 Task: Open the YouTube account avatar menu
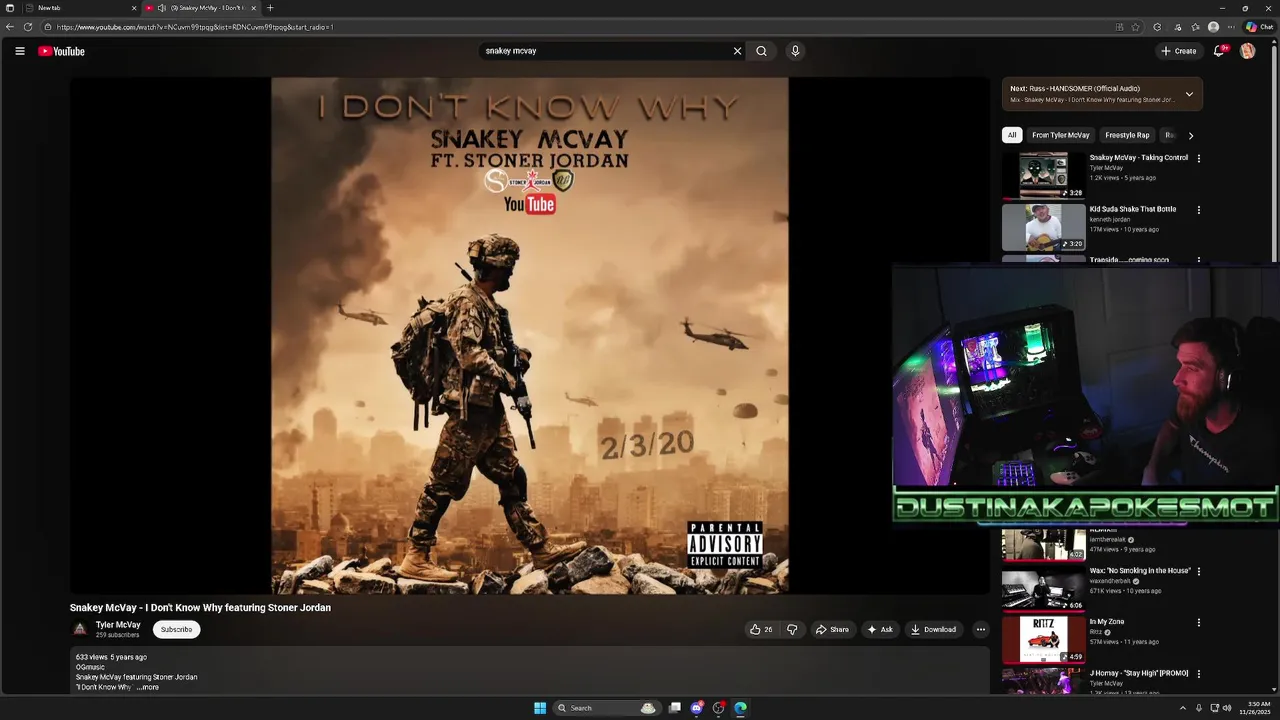pyautogui.click(x=1248, y=51)
